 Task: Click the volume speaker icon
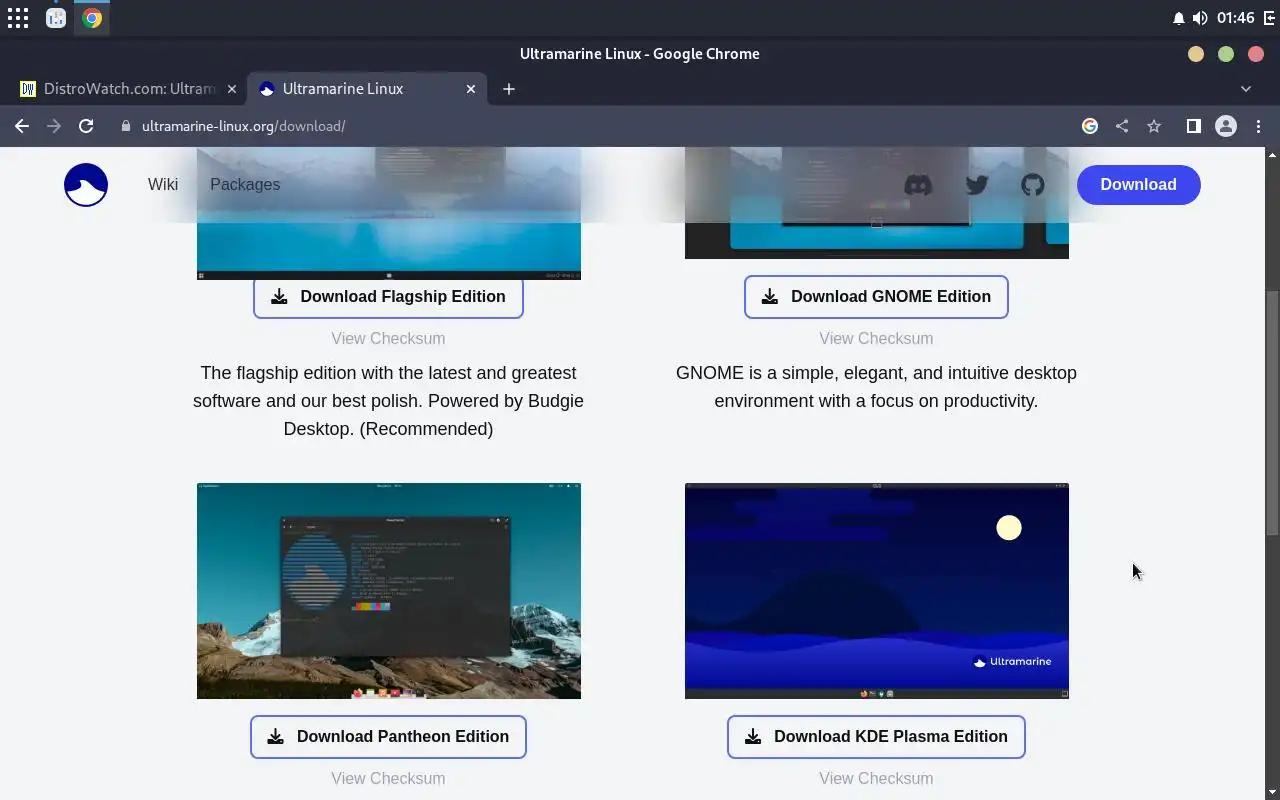[1200, 18]
